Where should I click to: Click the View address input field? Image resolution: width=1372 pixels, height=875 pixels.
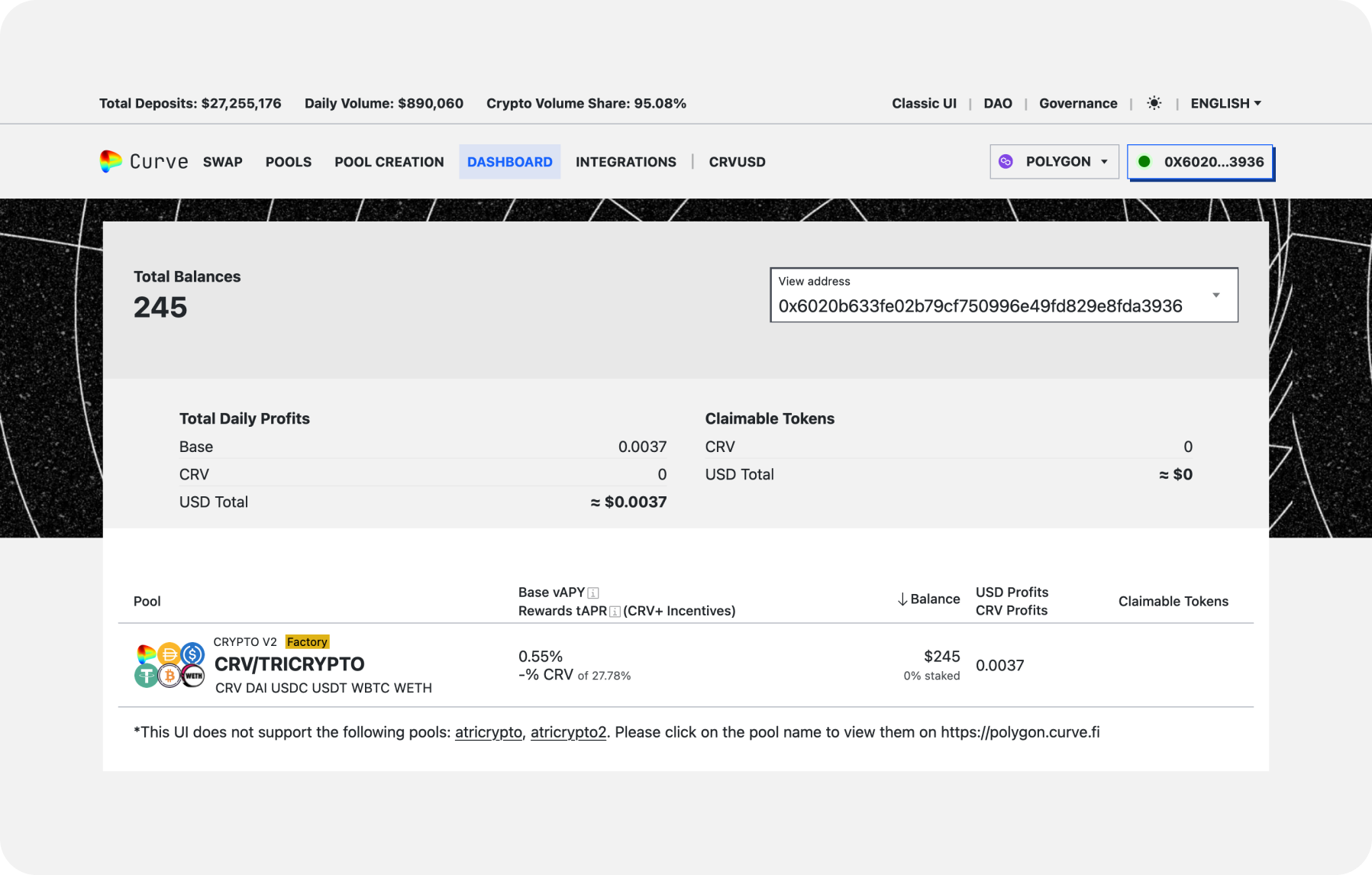(x=1004, y=295)
